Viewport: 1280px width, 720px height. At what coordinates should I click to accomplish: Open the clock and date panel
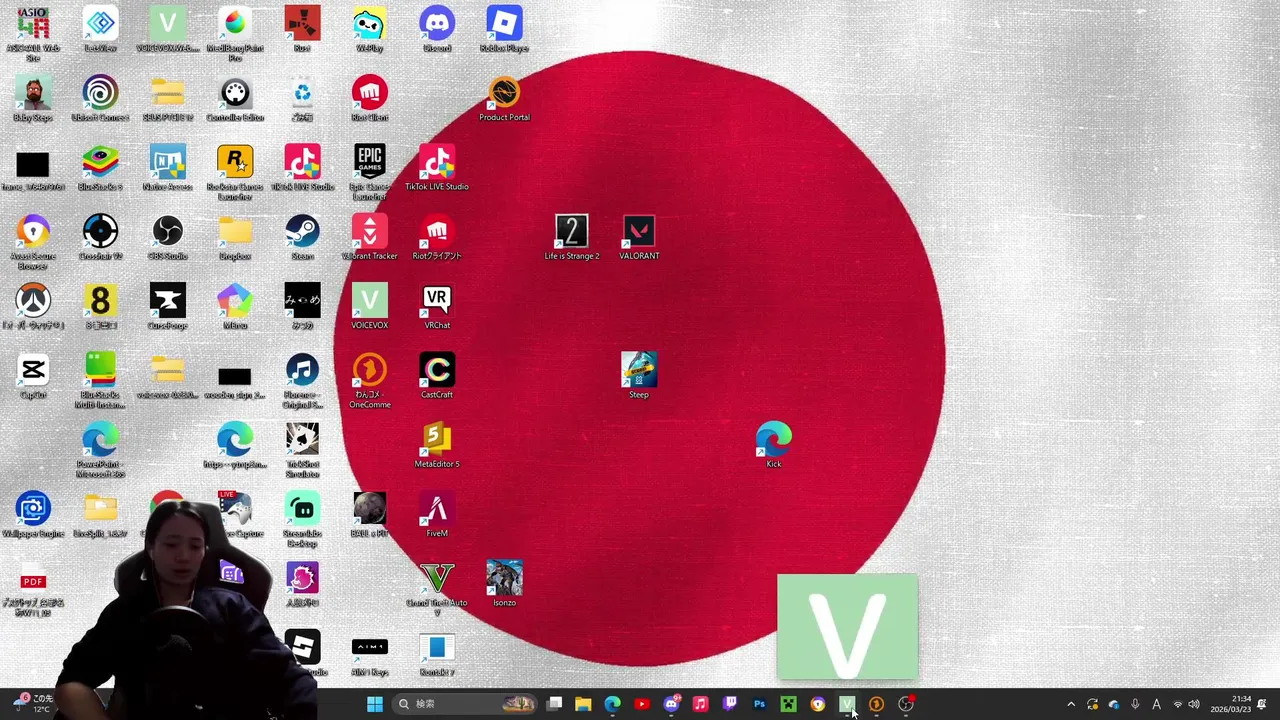coord(1230,704)
